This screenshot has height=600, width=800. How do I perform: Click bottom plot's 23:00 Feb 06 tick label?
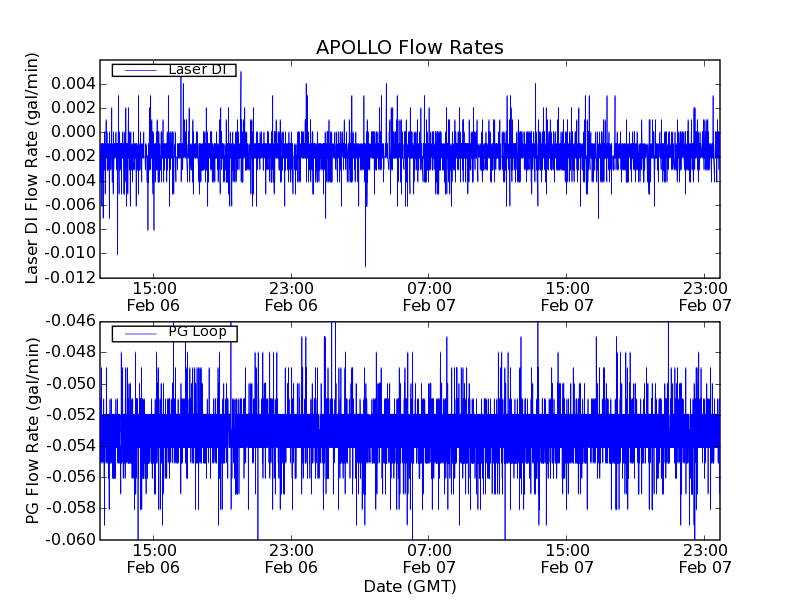point(291,558)
